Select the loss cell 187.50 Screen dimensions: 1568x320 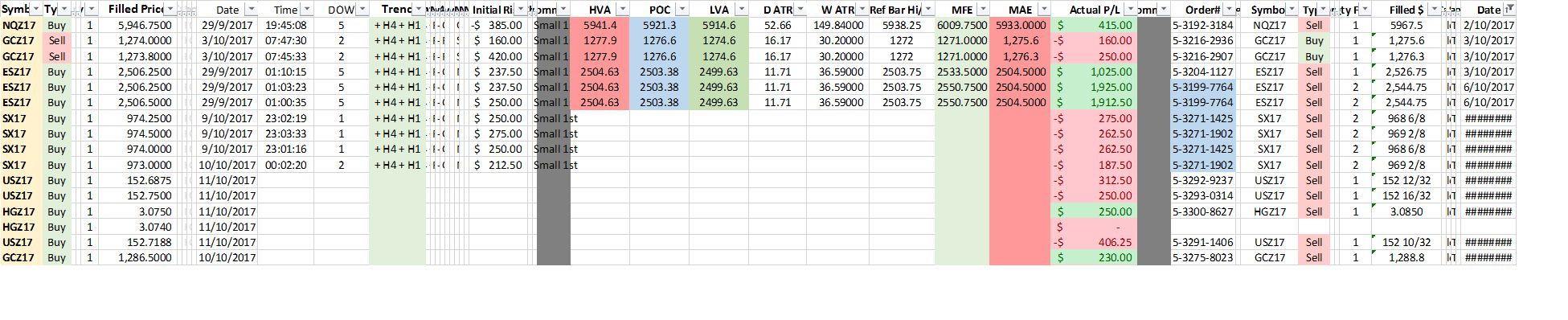click(x=1094, y=165)
